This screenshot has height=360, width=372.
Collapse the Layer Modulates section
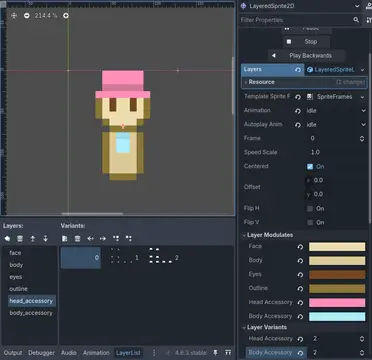tap(304, 235)
